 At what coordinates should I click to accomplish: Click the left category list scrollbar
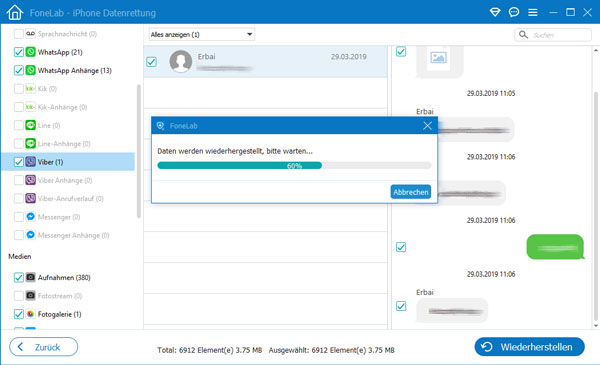139,151
